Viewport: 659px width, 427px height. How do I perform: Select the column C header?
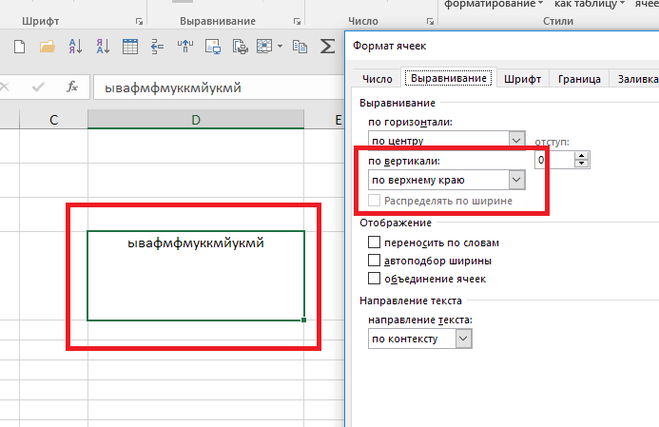(x=53, y=120)
